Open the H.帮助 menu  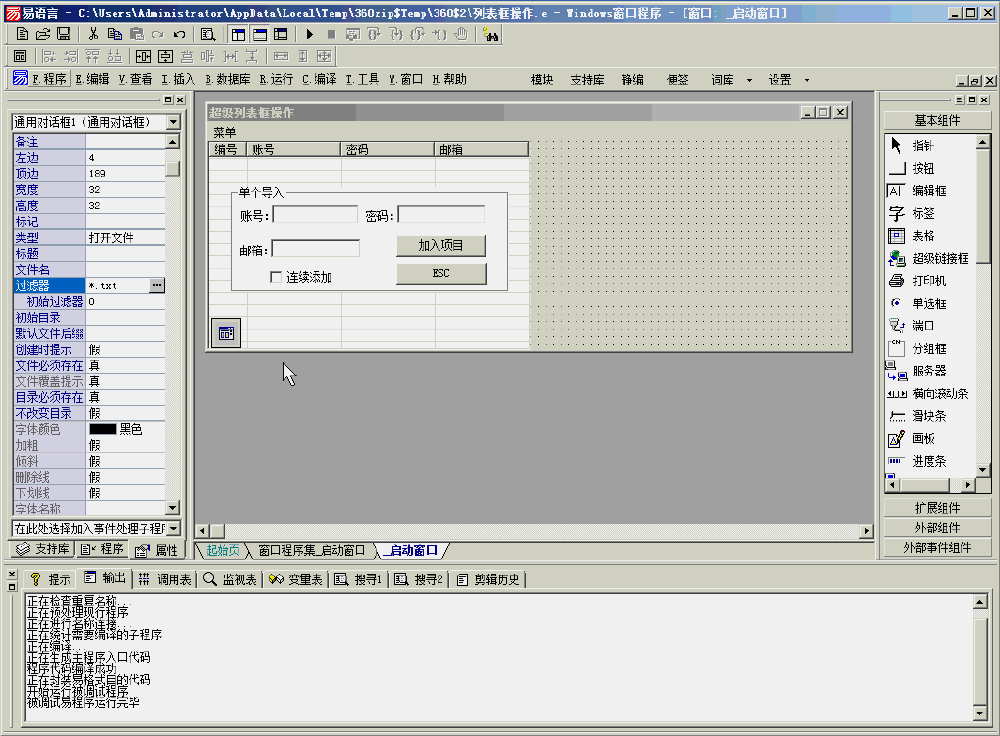tap(450, 79)
